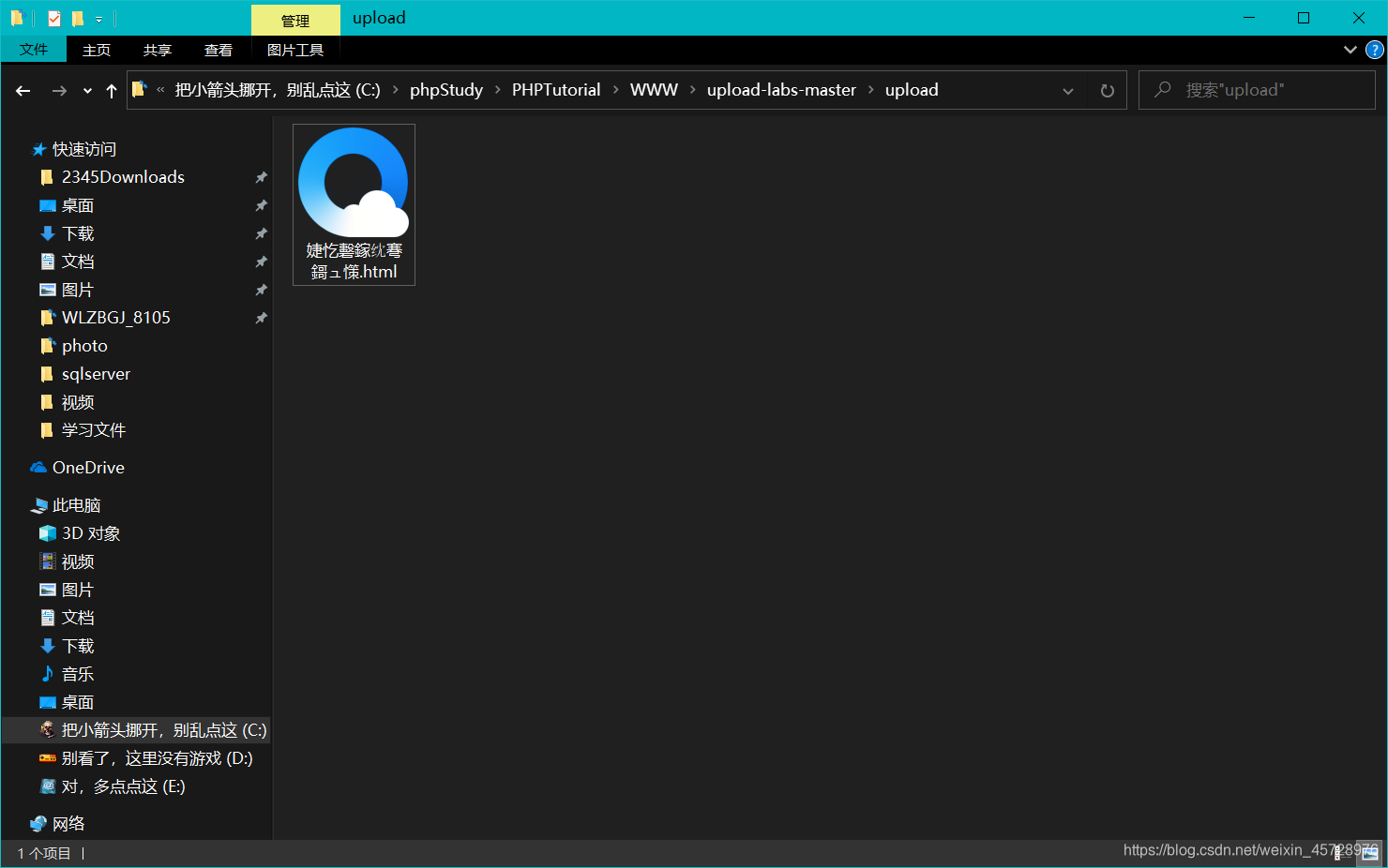
Task: Click the quick access star icon
Action: click(x=38, y=149)
